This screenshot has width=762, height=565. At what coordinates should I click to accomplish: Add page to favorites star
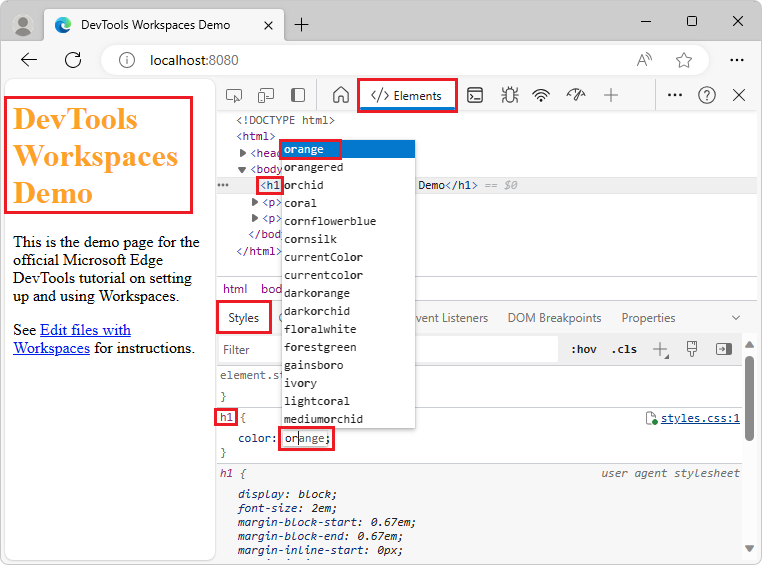pos(684,60)
